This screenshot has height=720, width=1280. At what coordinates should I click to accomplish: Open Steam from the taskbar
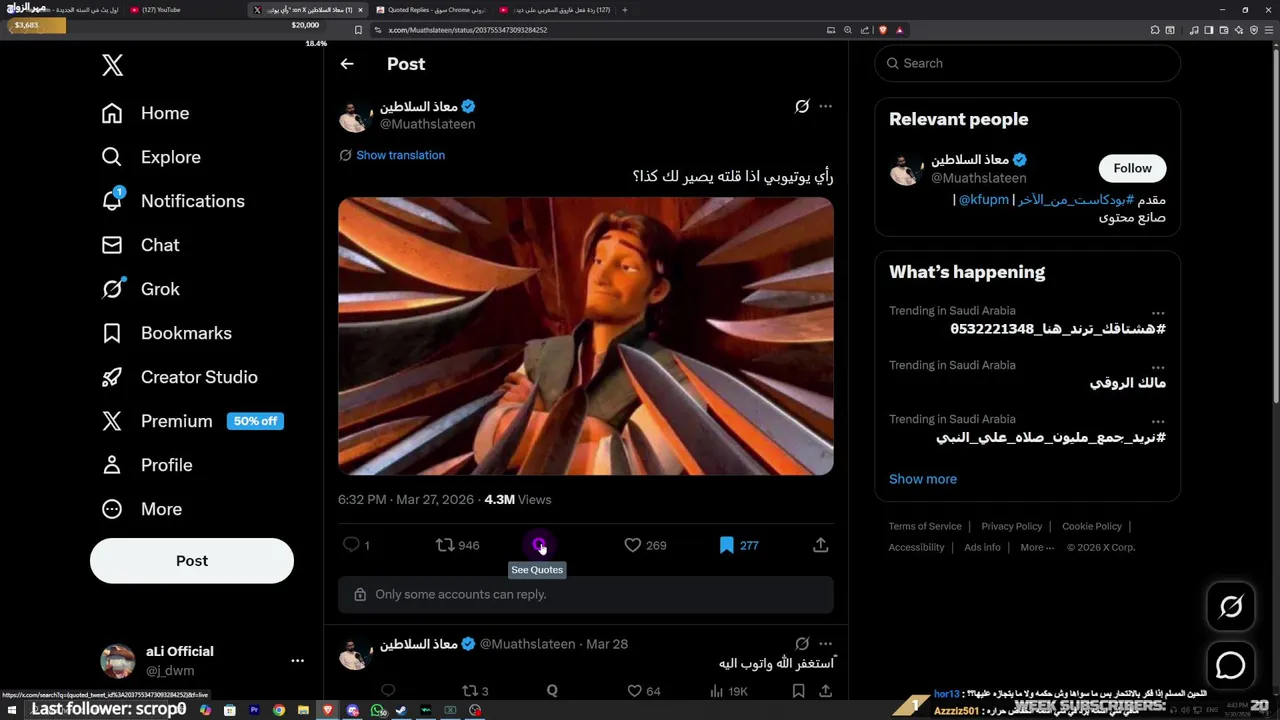click(x=402, y=710)
